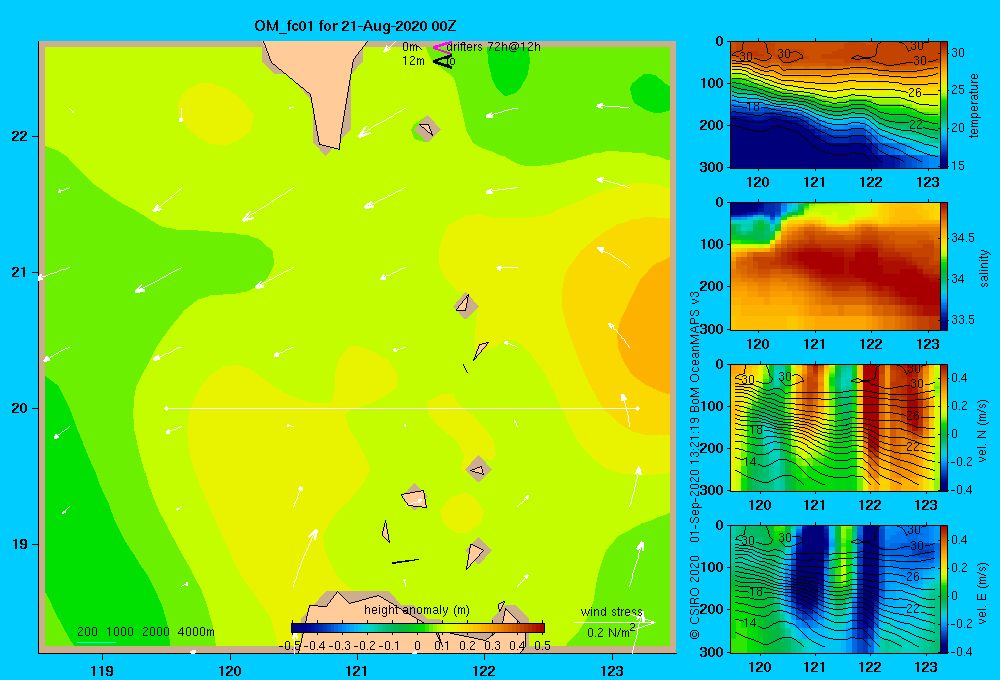Image resolution: width=1000 pixels, height=680 pixels.
Task: Click longitude label 123 on main map
Action: tap(612, 670)
